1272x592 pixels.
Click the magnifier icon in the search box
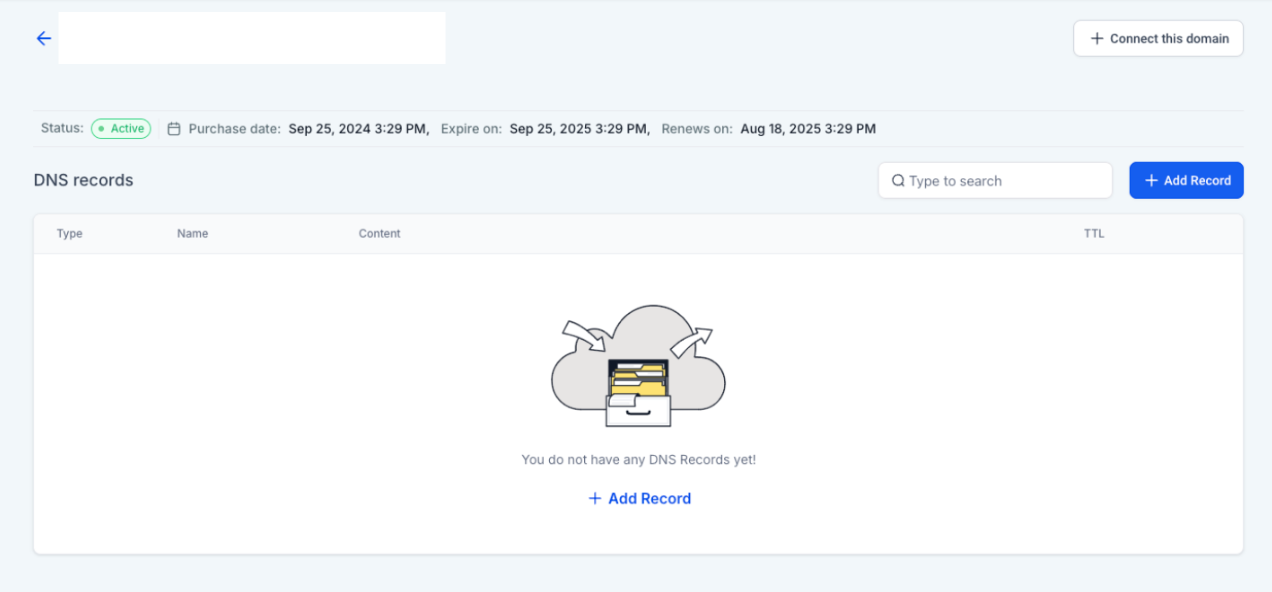click(898, 181)
